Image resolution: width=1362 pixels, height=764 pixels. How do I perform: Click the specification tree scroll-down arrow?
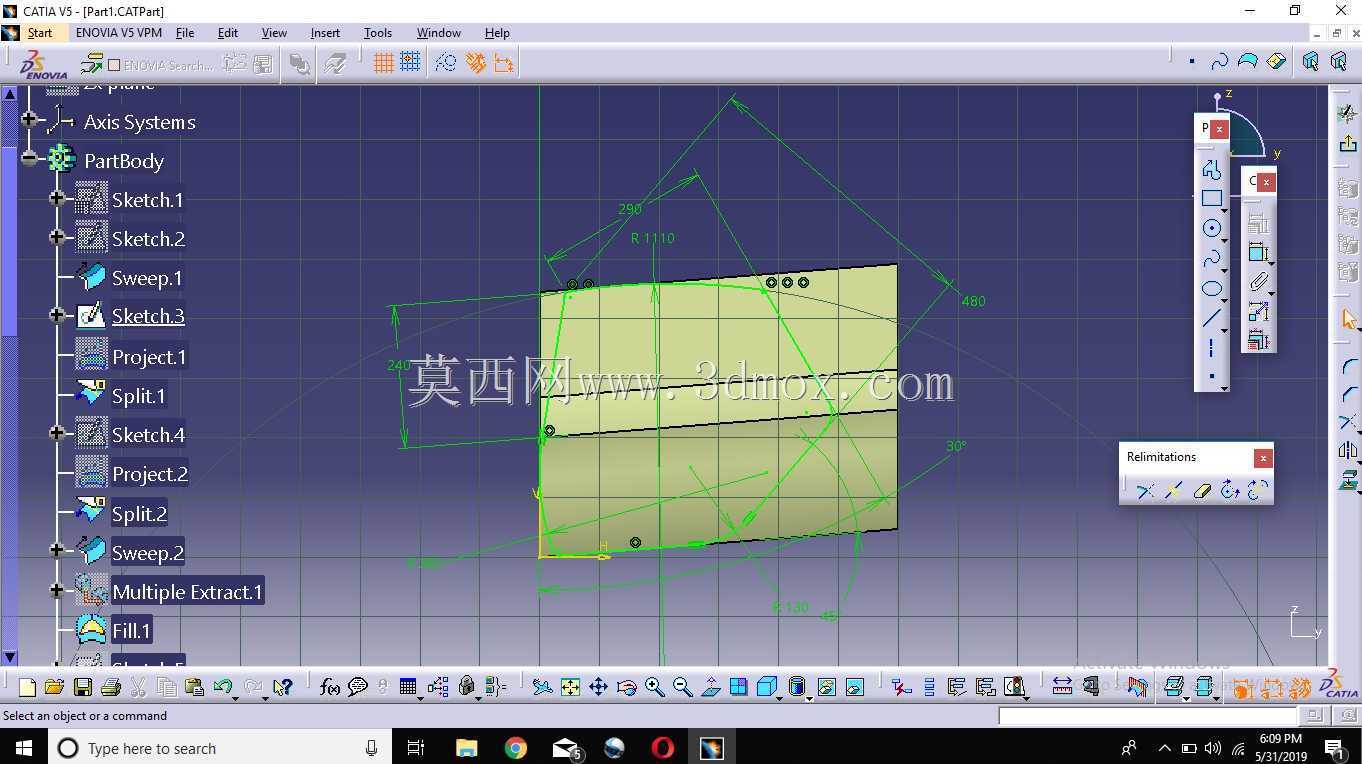pyautogui.click(x=10, y=657)
